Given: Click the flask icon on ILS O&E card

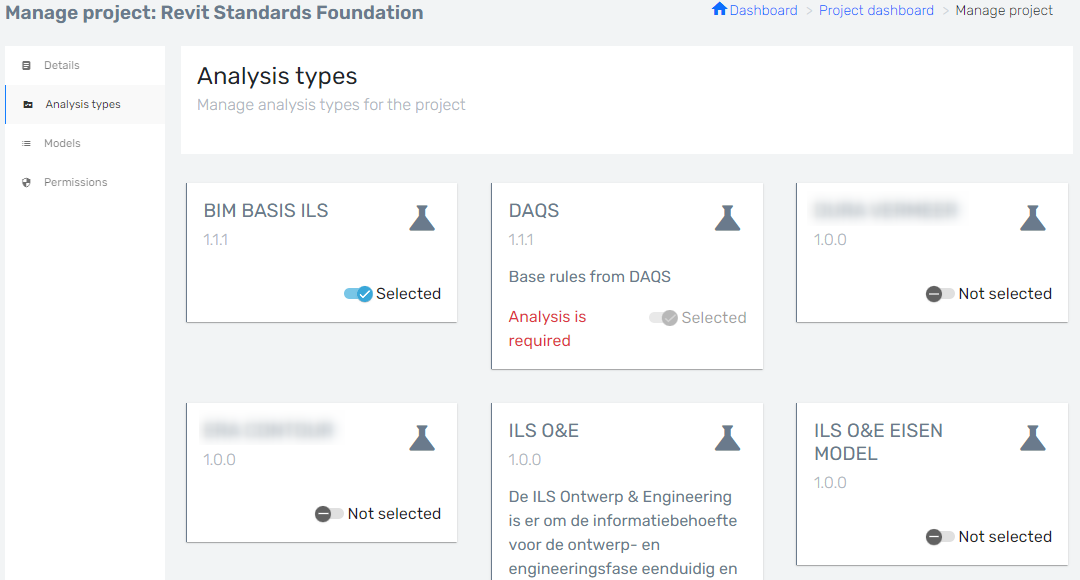Looking at the screenshot, I should (727, 436).
